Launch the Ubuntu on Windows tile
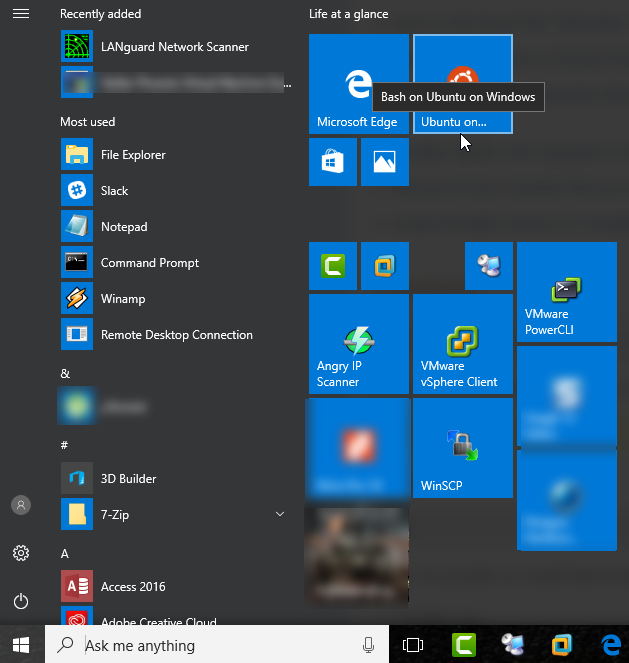Viewport: 629px width, 663px height. [x=463, y=84]
